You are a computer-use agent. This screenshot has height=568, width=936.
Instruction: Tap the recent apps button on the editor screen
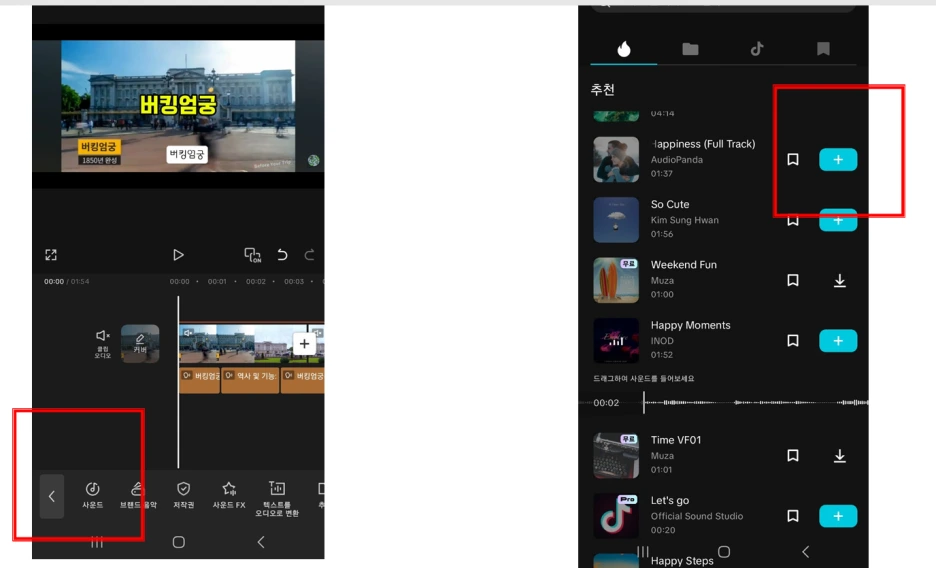coord(97,542)
